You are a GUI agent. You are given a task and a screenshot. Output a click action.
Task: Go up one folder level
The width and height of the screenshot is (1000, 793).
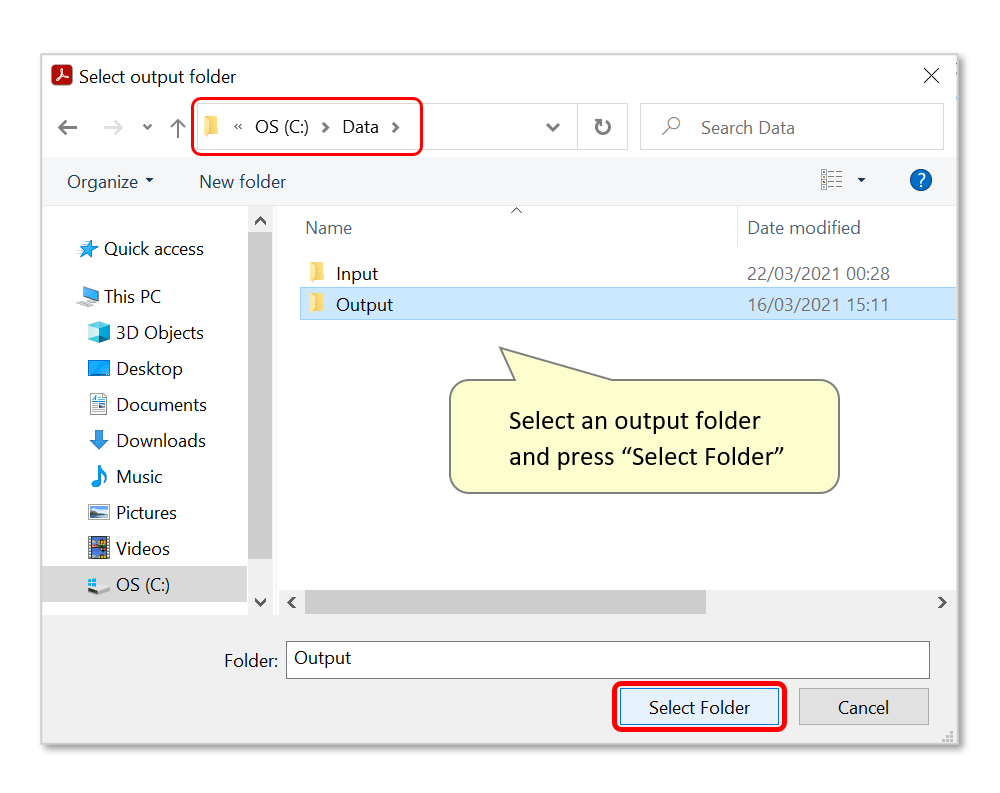tap(178, 128)
